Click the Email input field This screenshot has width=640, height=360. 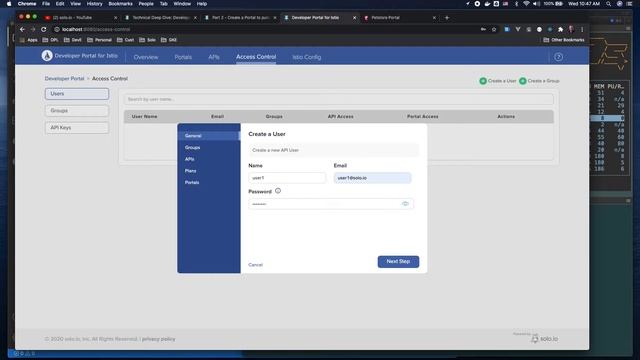pos(372,178)
